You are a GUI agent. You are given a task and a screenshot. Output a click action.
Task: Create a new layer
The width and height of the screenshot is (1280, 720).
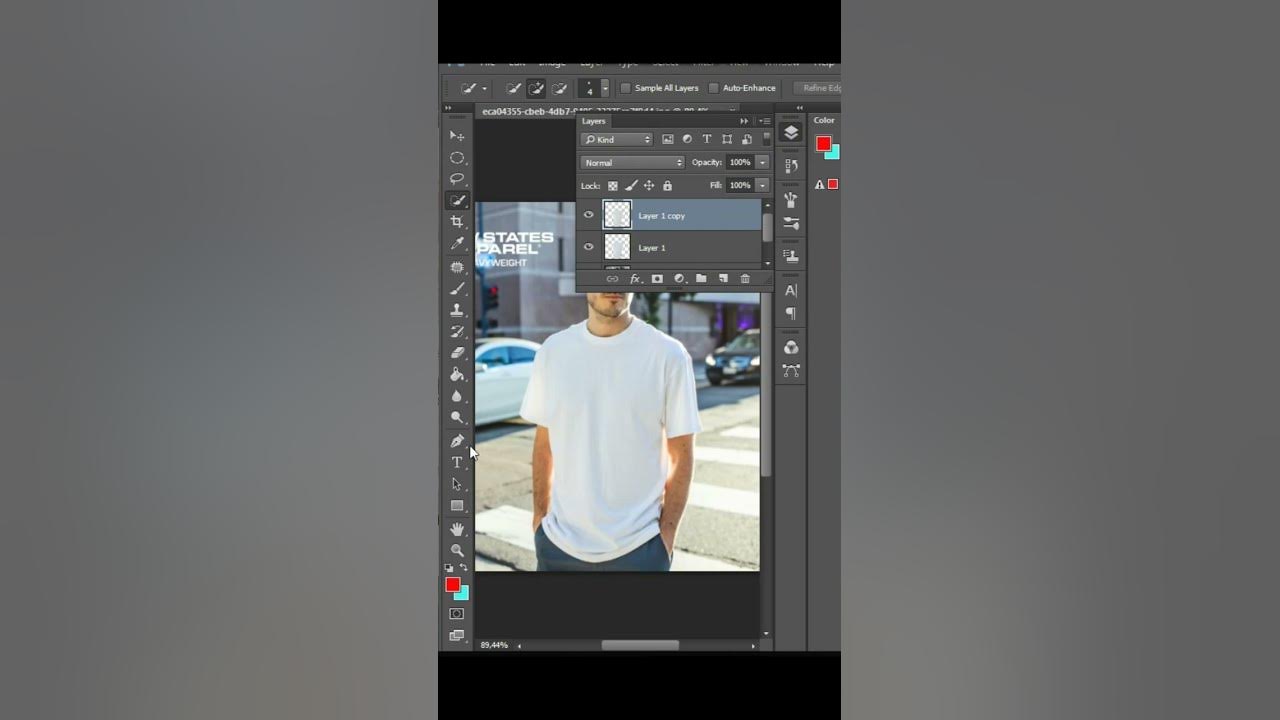[x=723, y=279]
